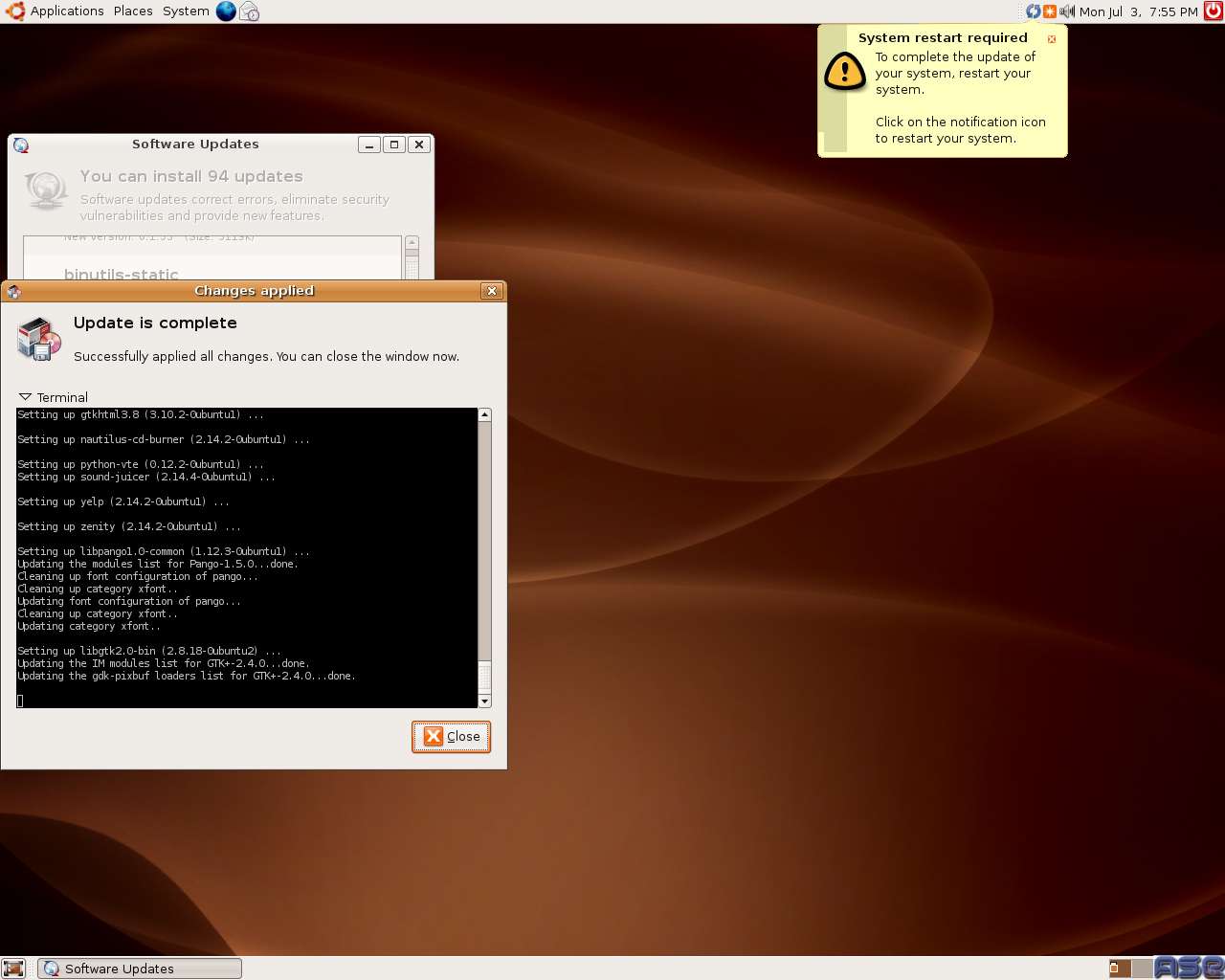Screen dimensions: 1225x980
Task: Click terminal line 'Setting up gtkhtml3.8'
Action: pyautogui.click(x=141, y=414)
